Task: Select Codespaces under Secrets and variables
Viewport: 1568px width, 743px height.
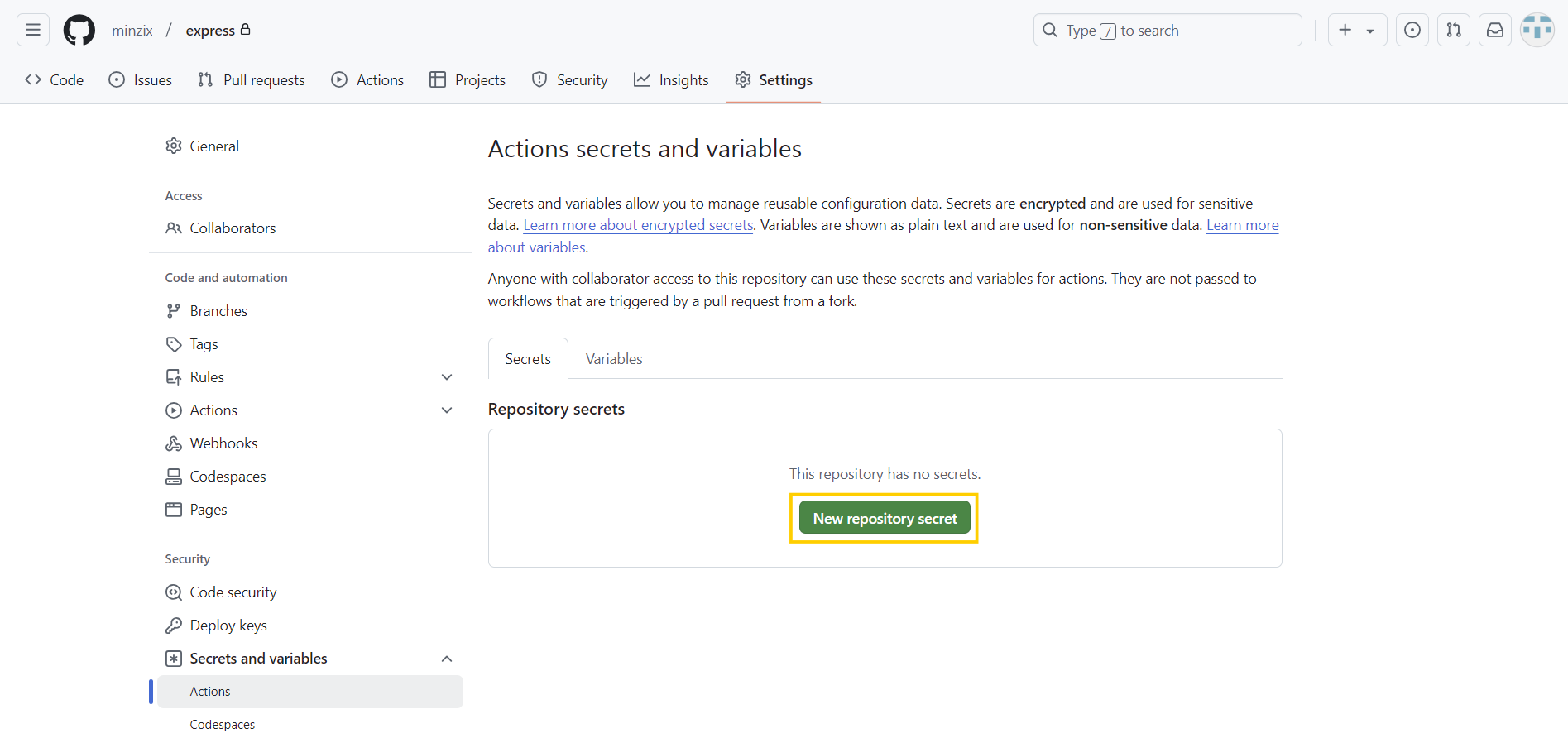Action: click(223, 725)
